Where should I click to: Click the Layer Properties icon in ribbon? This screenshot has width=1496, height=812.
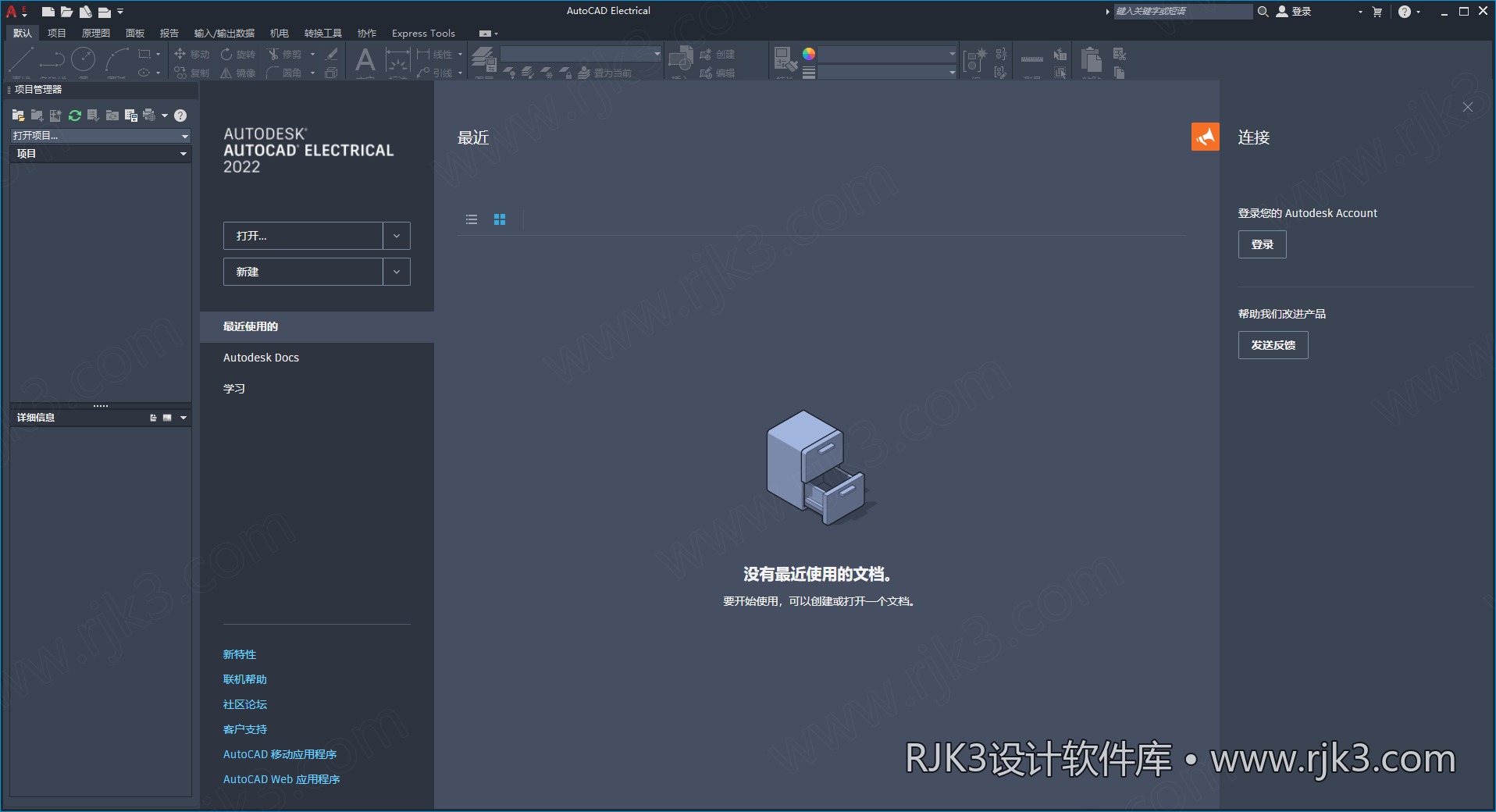483,59
